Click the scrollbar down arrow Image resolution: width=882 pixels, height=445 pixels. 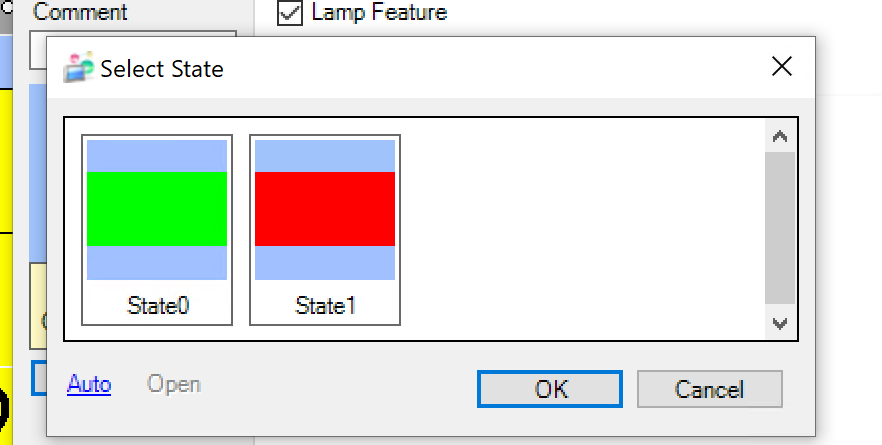tap(780, 323)
